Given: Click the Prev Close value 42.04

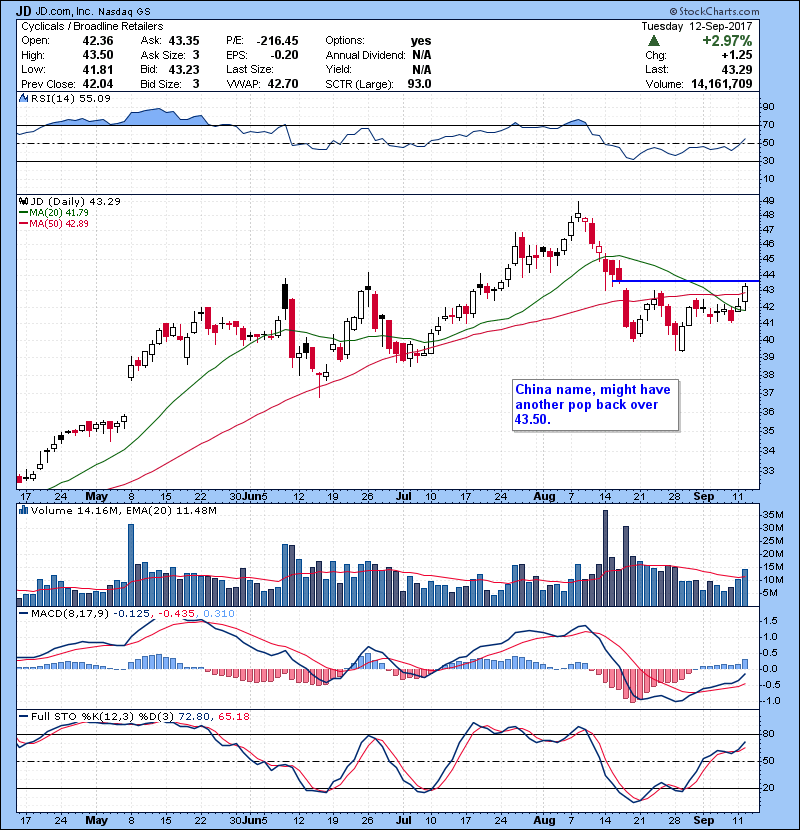Looking at the screenshot, I should click(x=98, y=84).
